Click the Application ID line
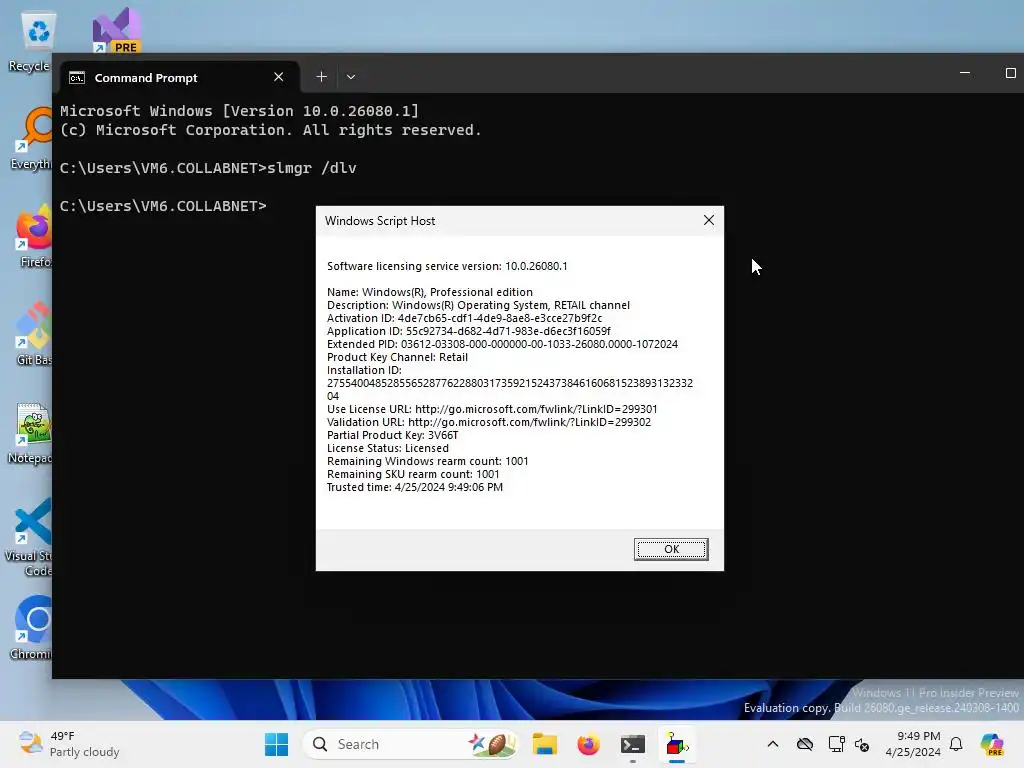The height and width of the screenshot is (768, 1024). click(x=468, y=331)
